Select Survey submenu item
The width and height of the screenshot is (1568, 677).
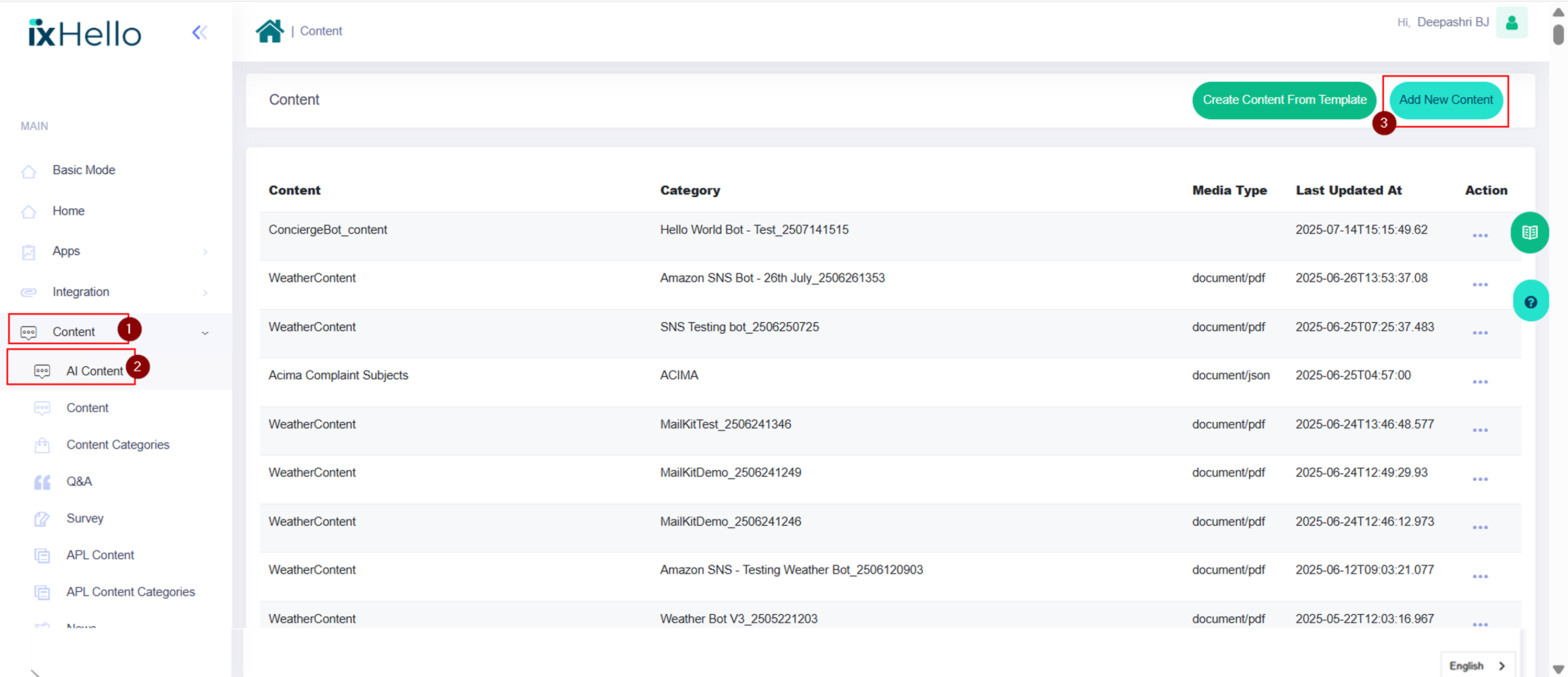(x=85, y=518)
